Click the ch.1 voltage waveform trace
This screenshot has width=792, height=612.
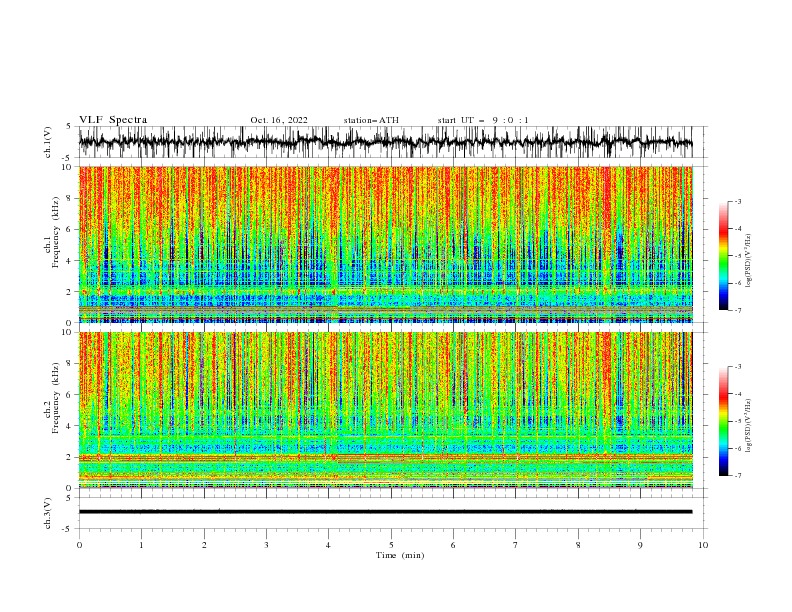click(x=385, y=142)
